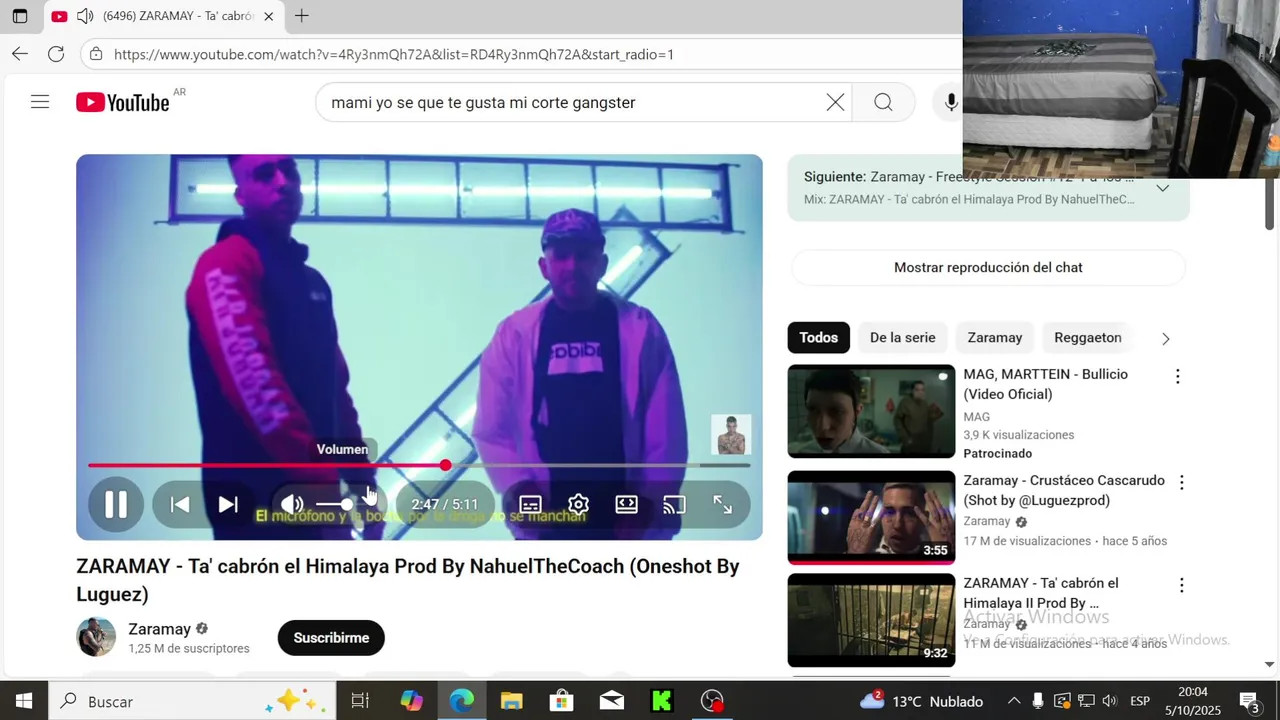Open options for 'MAG, MARTTEIN - Bullicio'
1280x720 pixels.
tap(1177, 377)
